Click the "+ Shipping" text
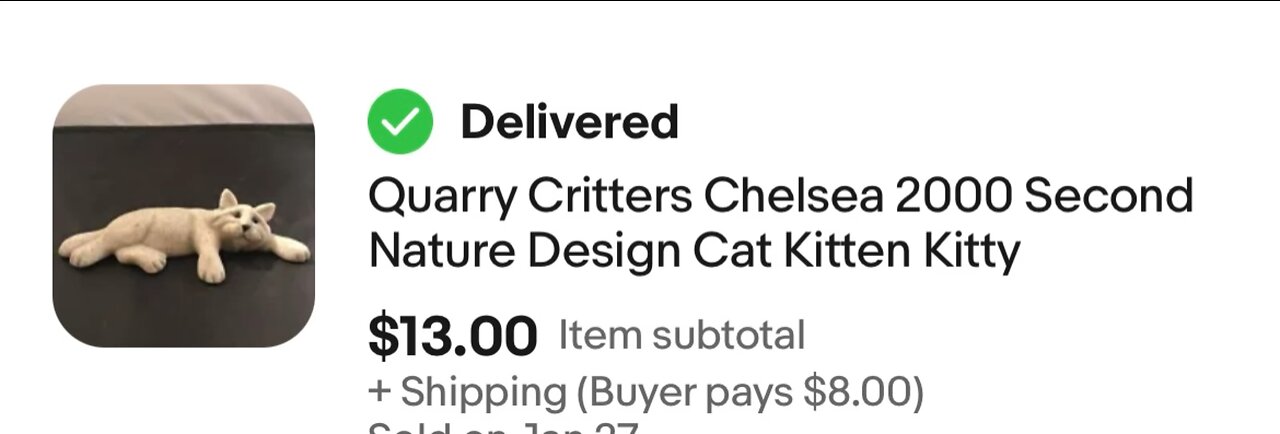 [x=466, y=393]
